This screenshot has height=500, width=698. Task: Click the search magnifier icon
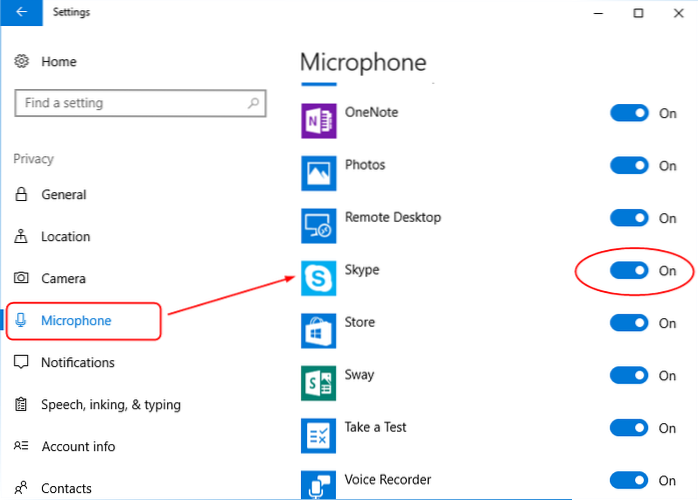tap(253, 103)
